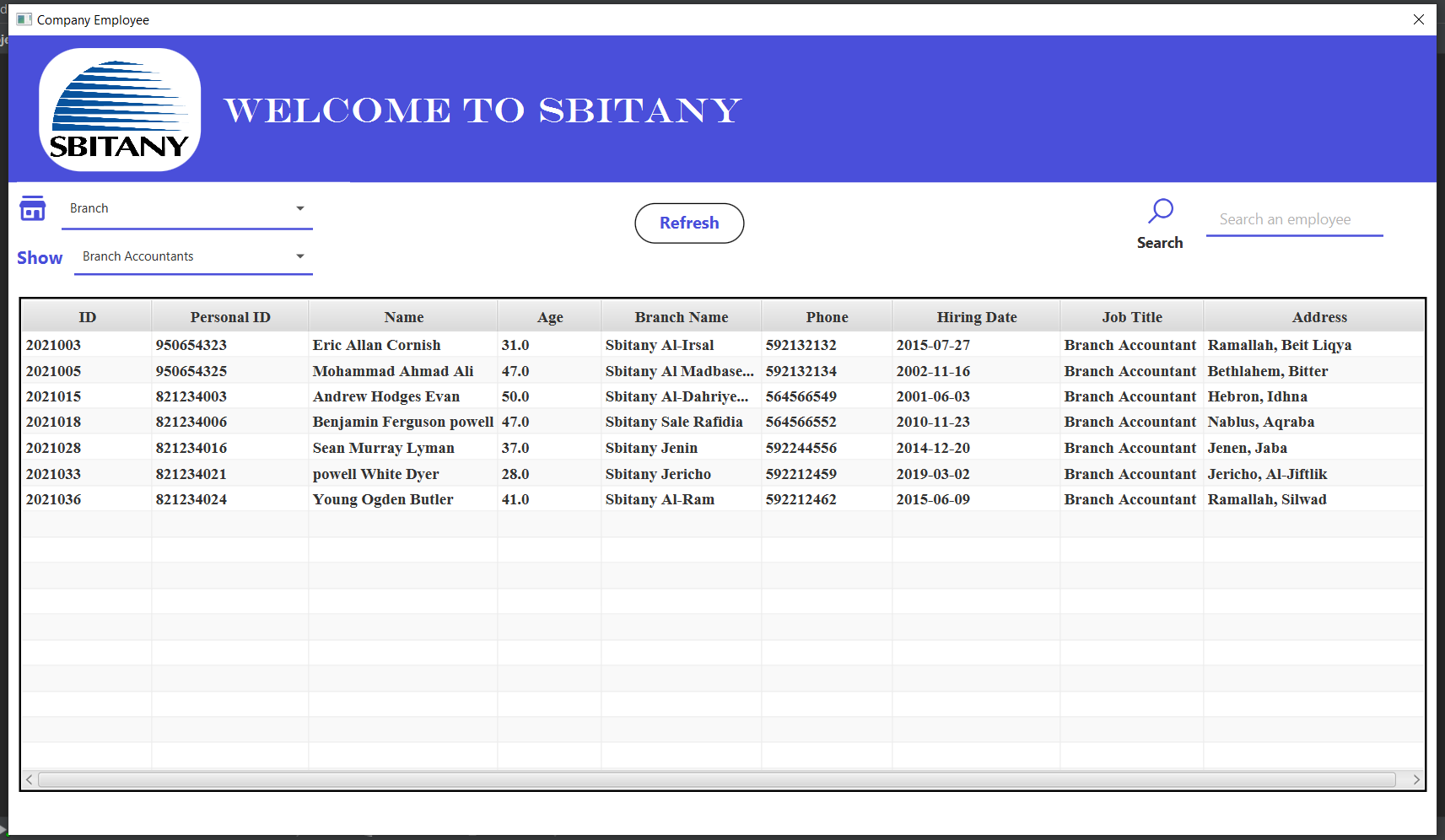This screenshot has width=1445, height=840.
Task: Select the Eric Allan Cornish name cell
Action: (x=403, y=345)
